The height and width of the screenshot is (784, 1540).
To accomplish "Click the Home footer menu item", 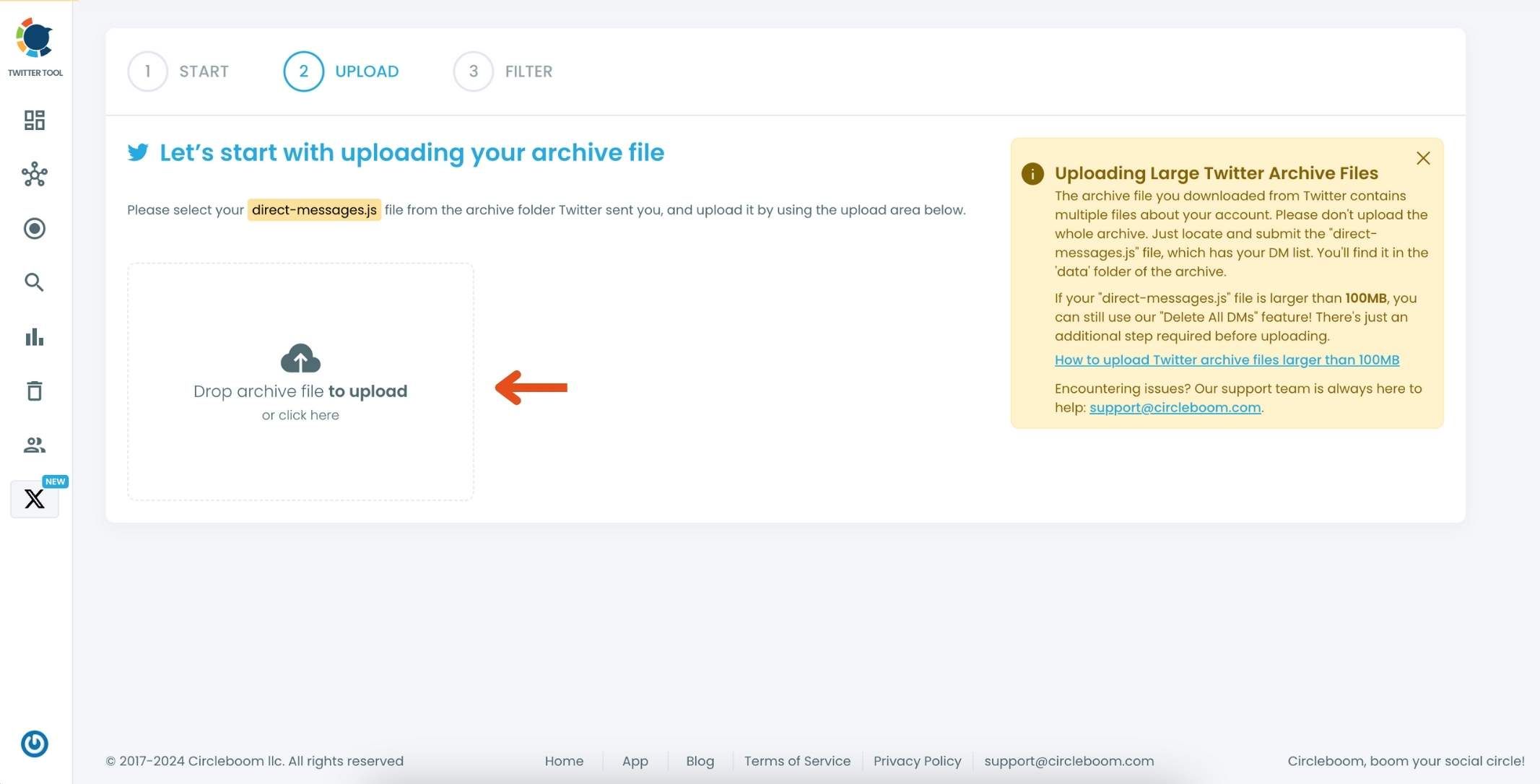I will pyautogui.click(x=564, y=761).
